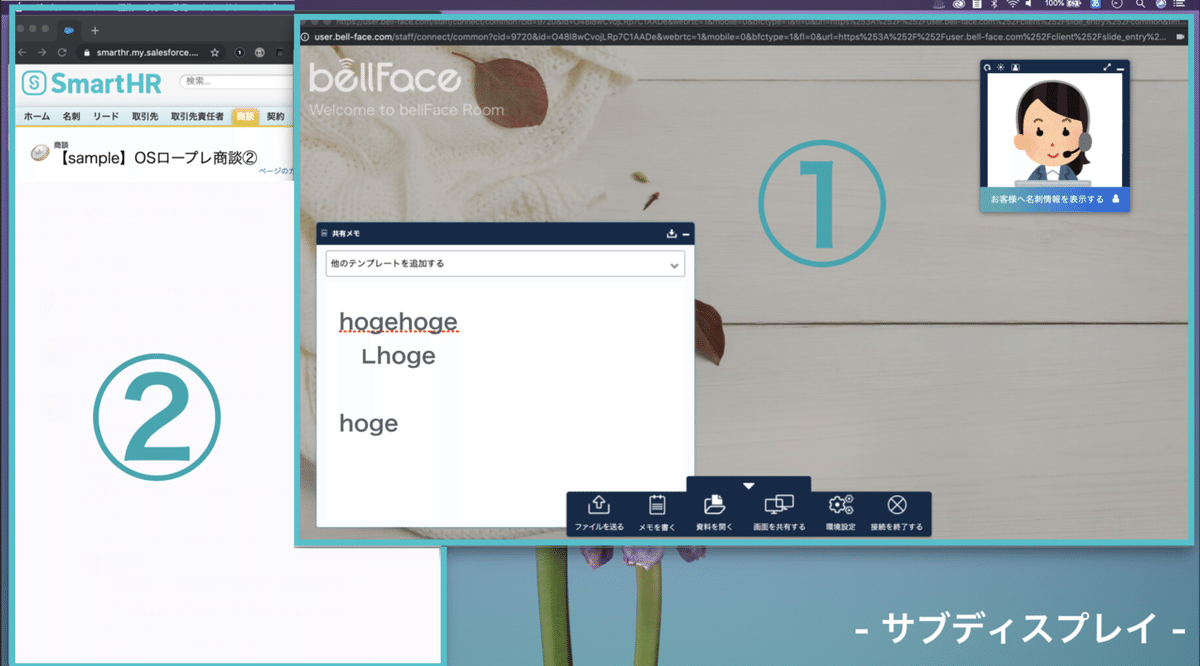The image size is (1200, 666).
Task: Start screen sharing via 画面を共有する icon
Action: 778,505
